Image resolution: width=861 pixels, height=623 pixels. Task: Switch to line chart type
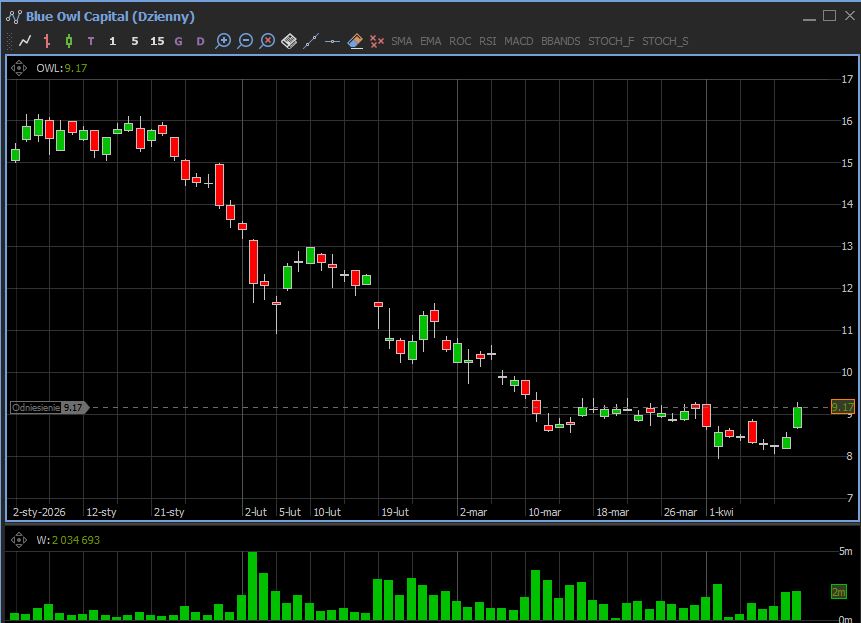(x=25, y=41)
